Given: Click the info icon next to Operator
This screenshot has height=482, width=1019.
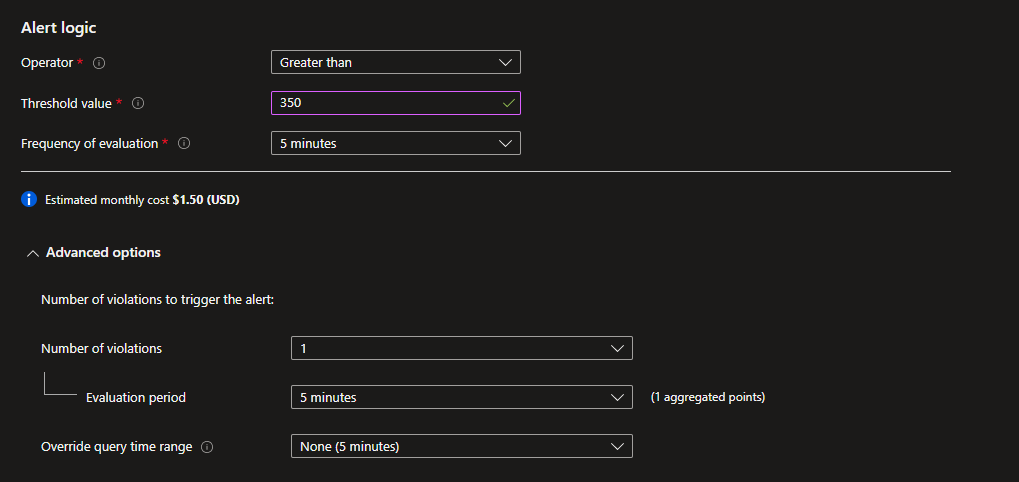Looking at the screenshot, I should 99,63.
